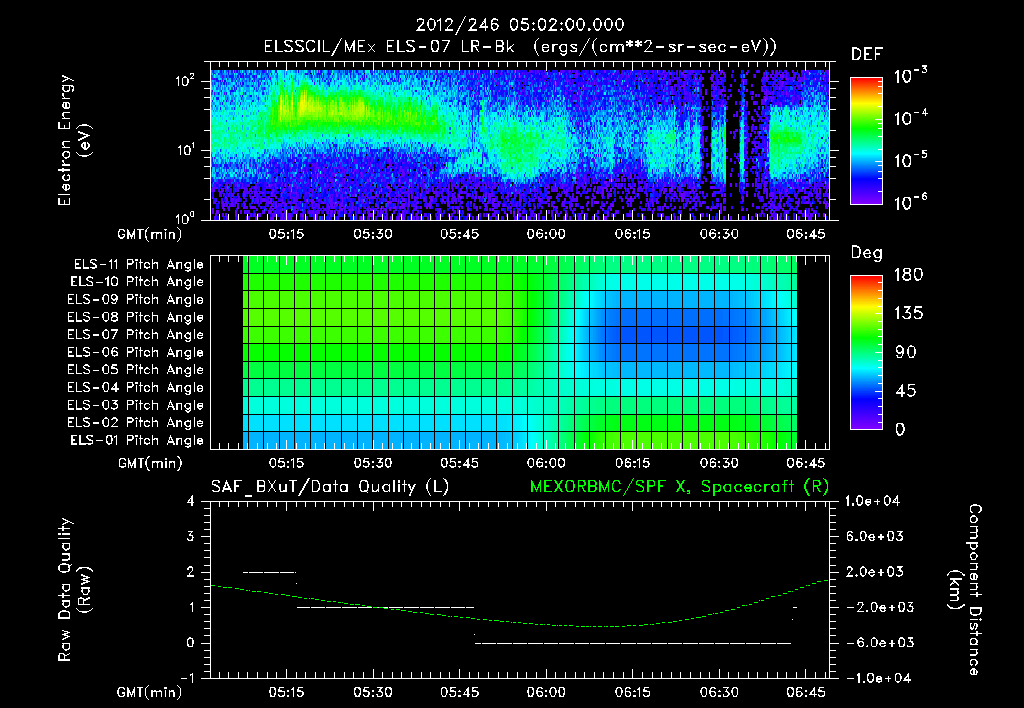Click the 180 value on Deg scale
1024x708 pixels.
pyautogui.click(x=909, y=274)
